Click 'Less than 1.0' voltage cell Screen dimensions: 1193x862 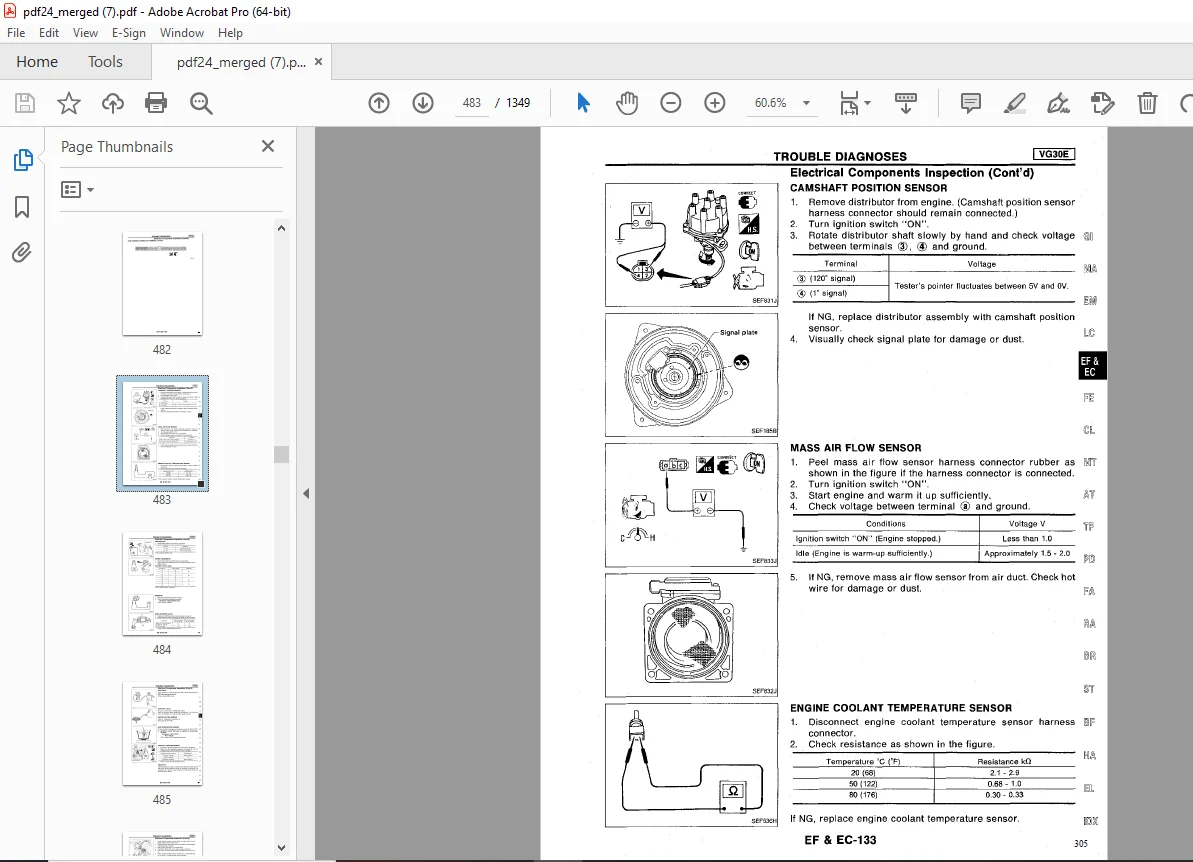coord(1027,538)
